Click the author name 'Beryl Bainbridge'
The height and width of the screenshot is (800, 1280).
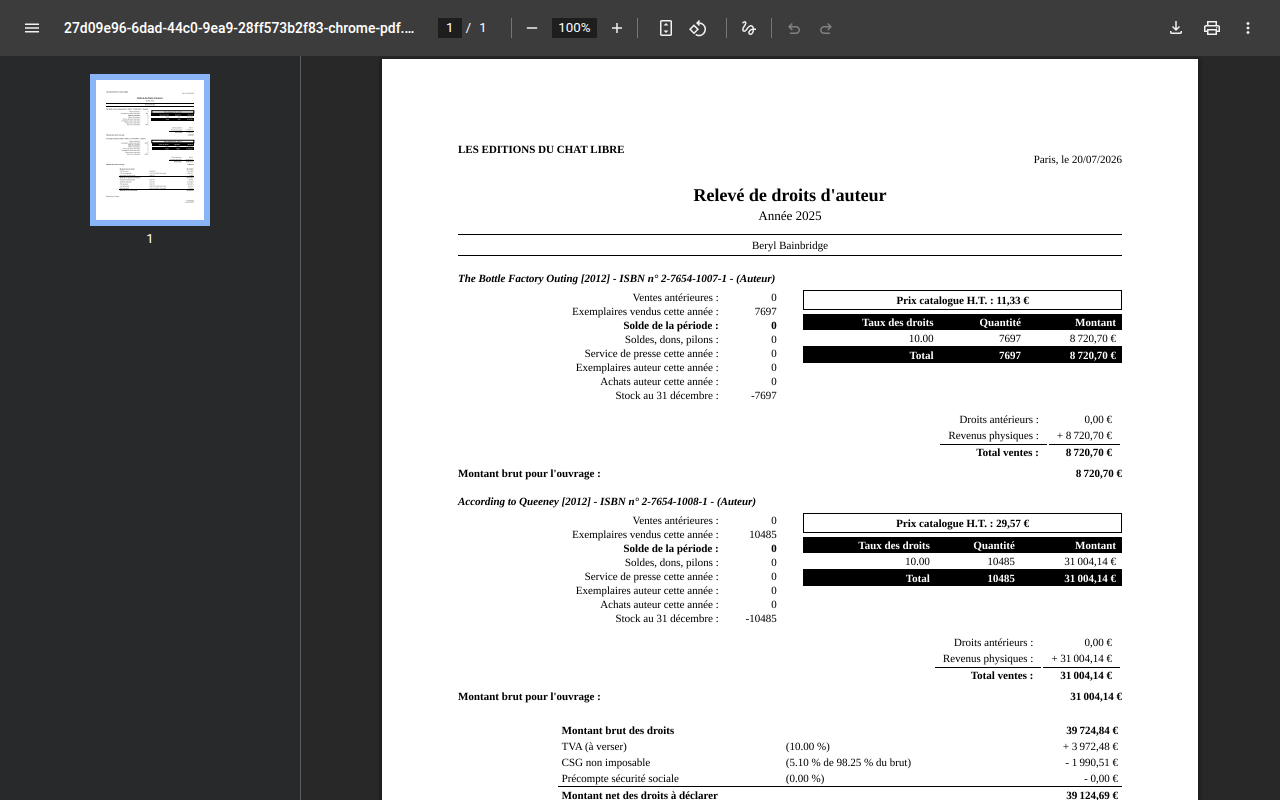pyautogui.click(x=790, y=245)
